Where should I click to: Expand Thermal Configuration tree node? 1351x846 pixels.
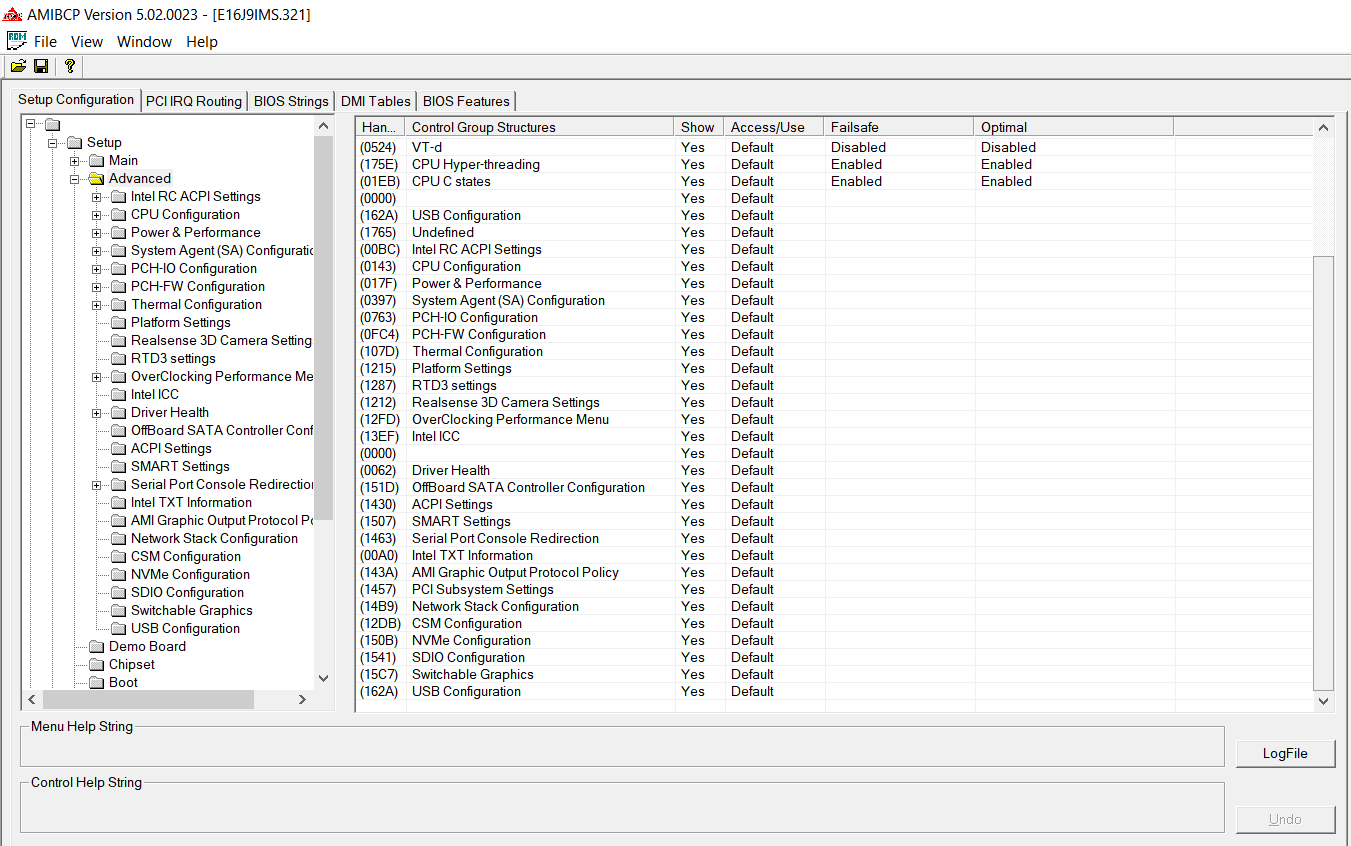point(97,305)
